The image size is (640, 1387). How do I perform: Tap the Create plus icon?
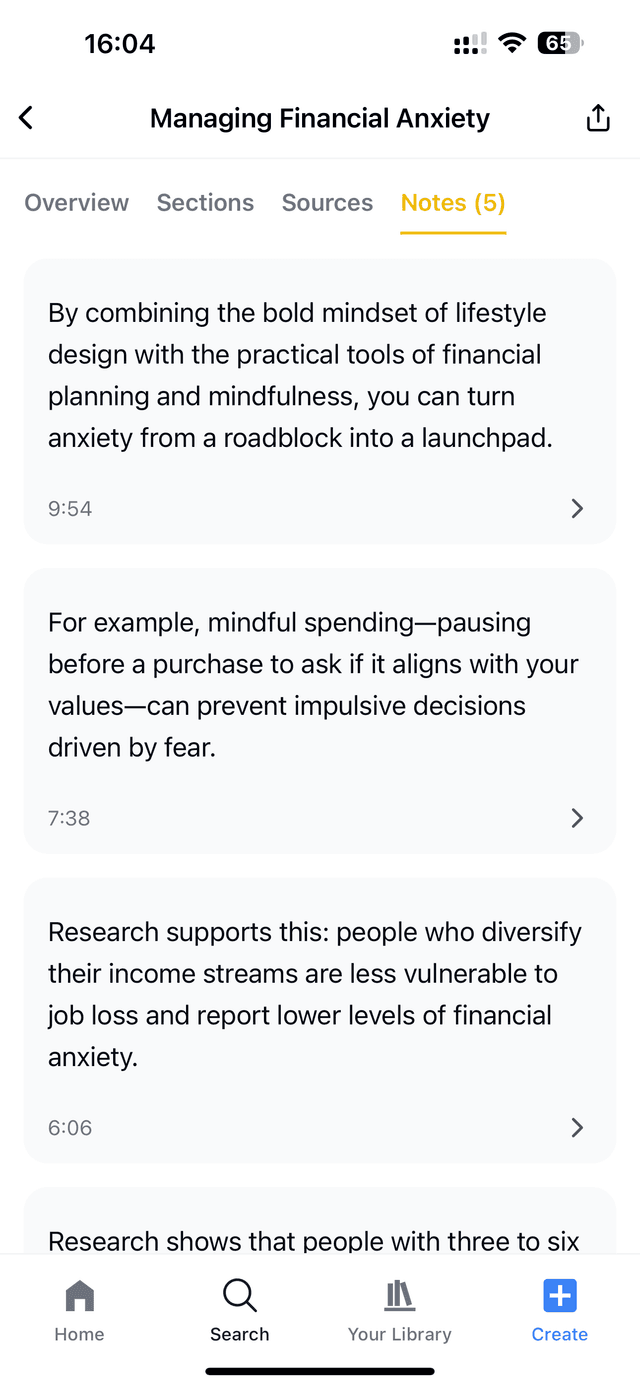(559, 1296)
